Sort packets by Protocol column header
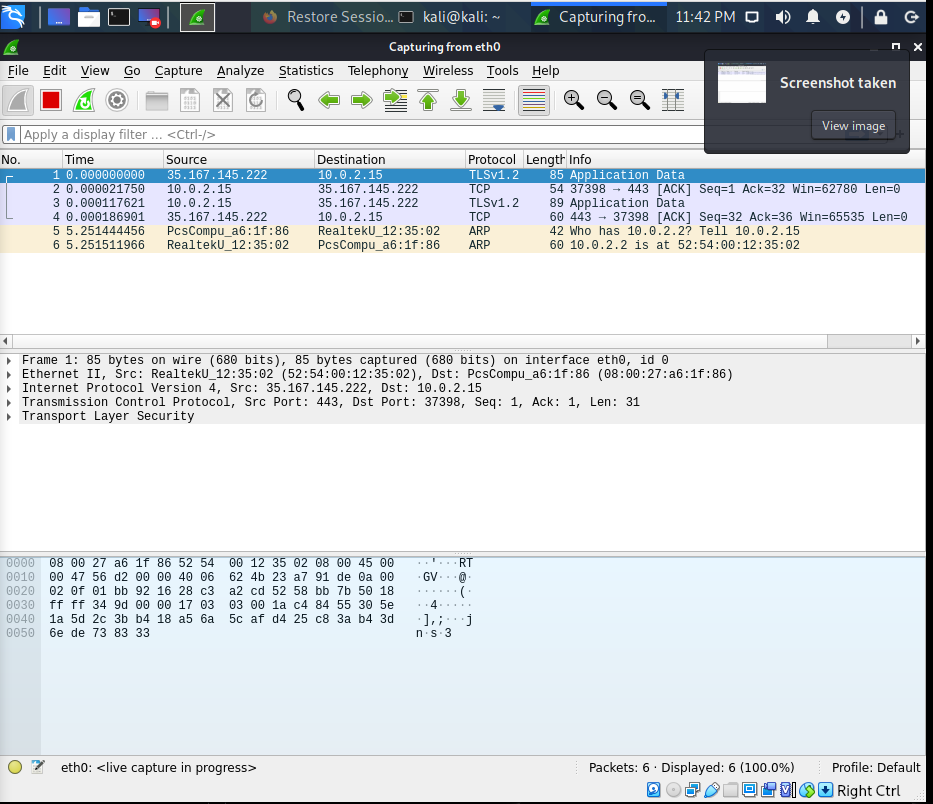Viewport: 933px width, 804px height. tap(492, 159)
